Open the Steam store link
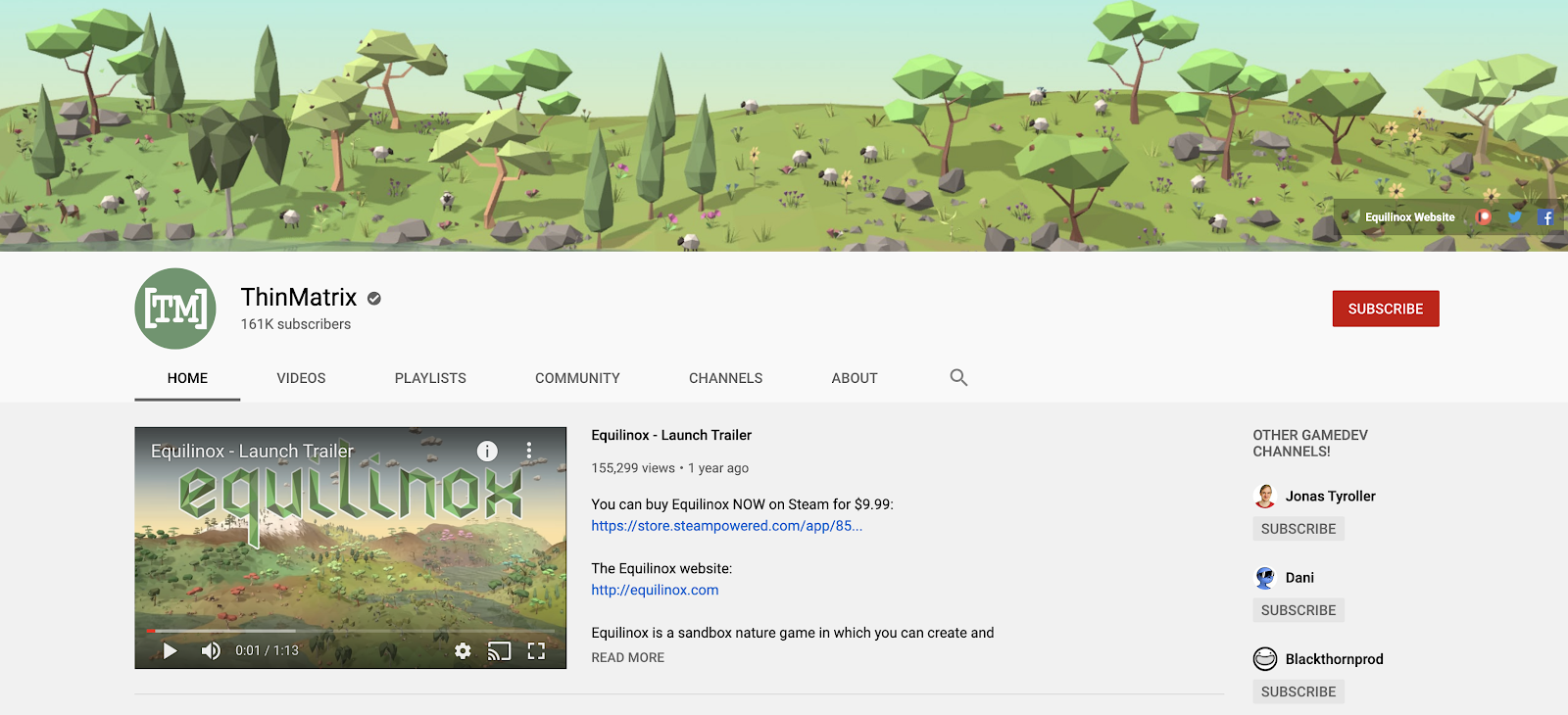Image resolution: width=1568 pixels, height=715 pixels. click(727, 526)
